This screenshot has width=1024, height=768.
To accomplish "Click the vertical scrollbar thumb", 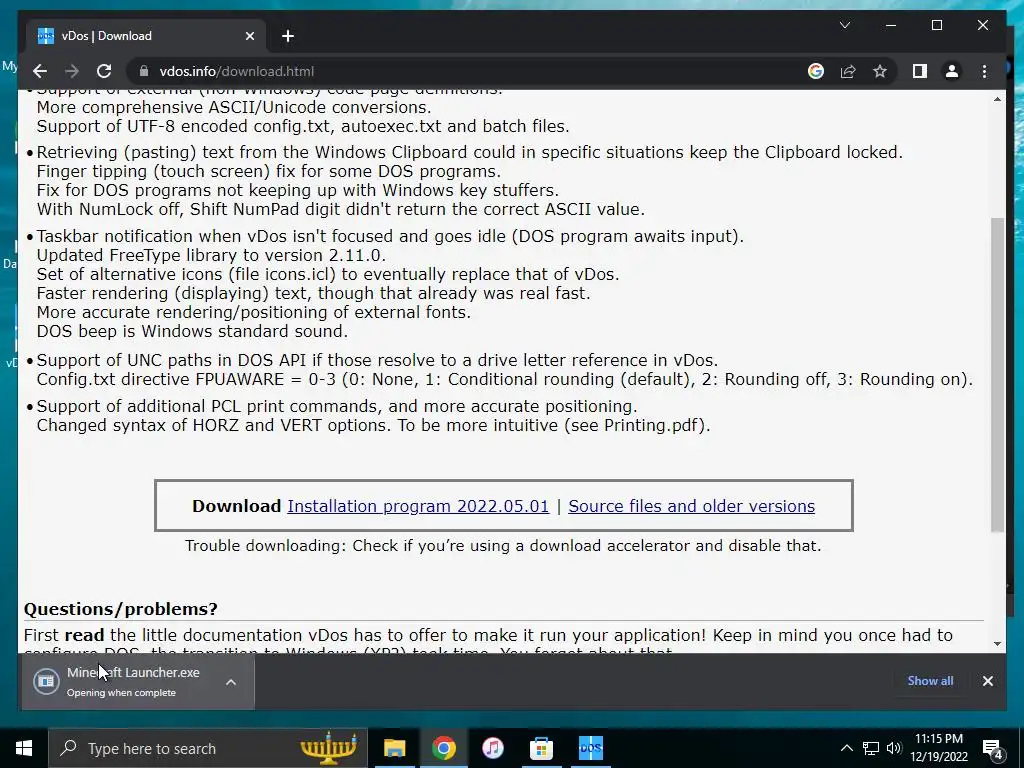I will pos(997,374).
